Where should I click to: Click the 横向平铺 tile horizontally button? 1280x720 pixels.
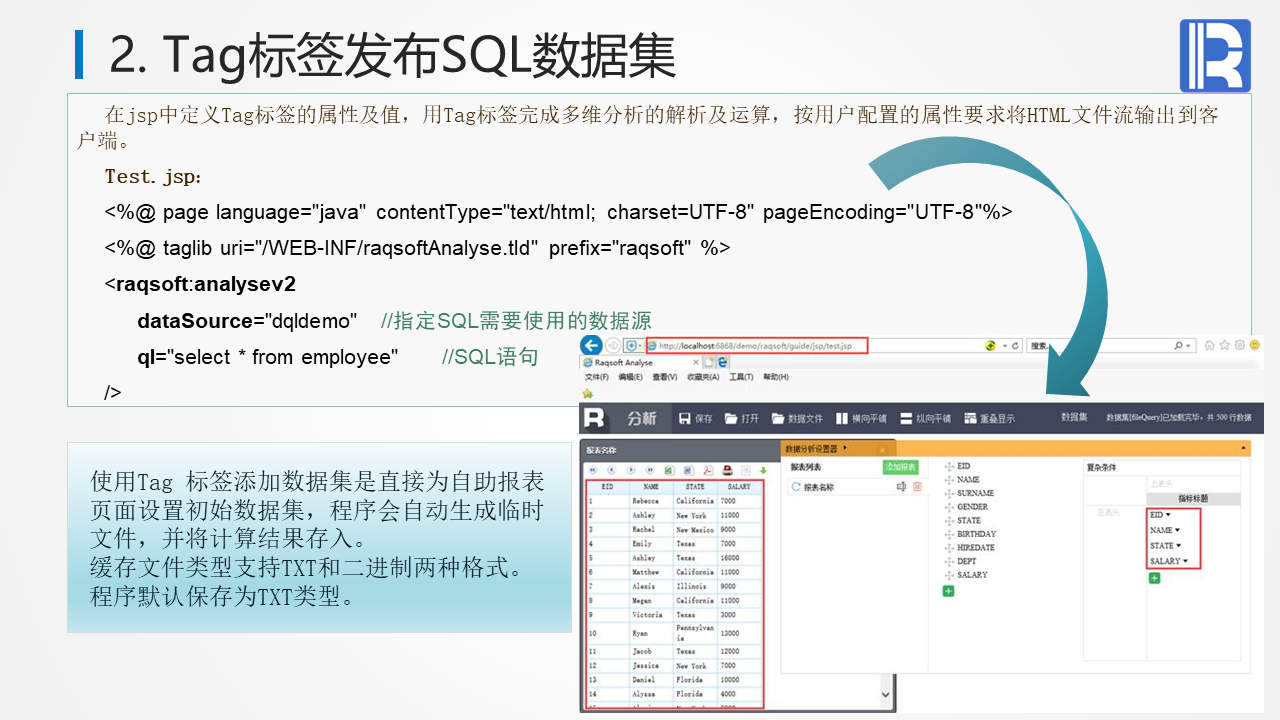tap(860, 419)
